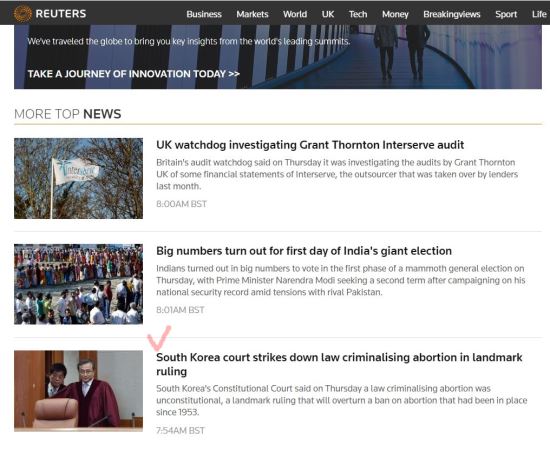Click the South Korea court judge thumbnail

click(x=79, y=391)
